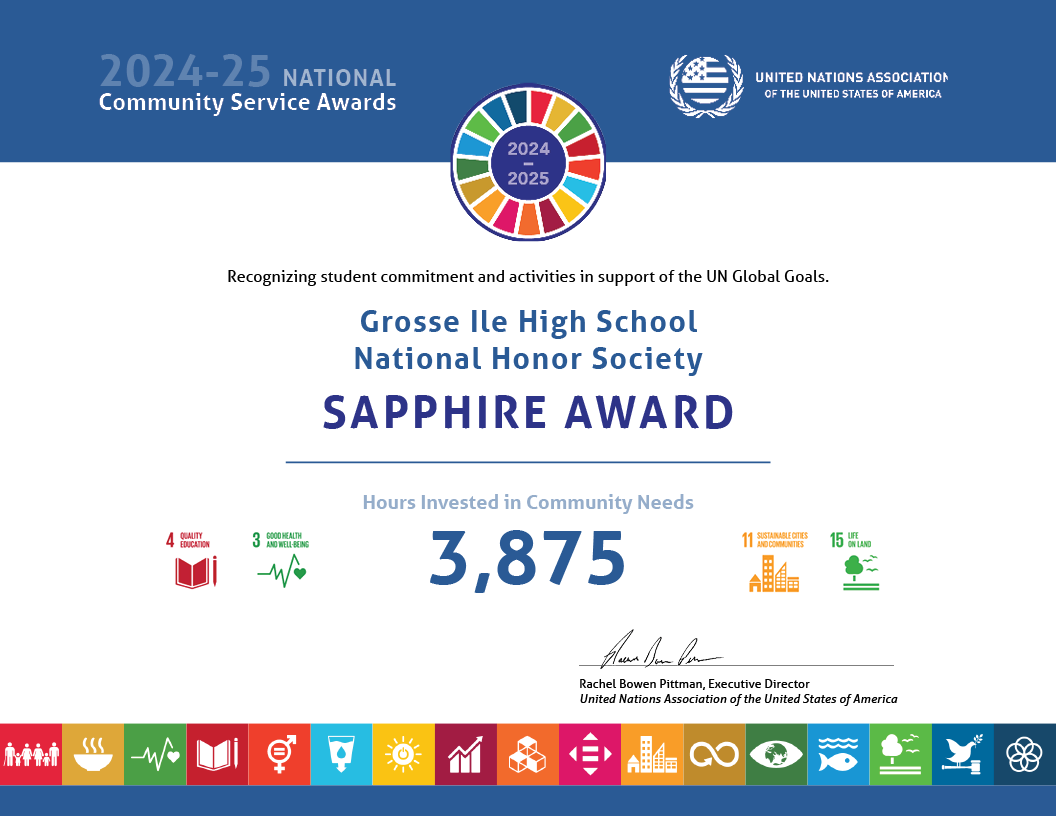Click the orange stacked cubes Industry tile

click(x=528, y=754)
